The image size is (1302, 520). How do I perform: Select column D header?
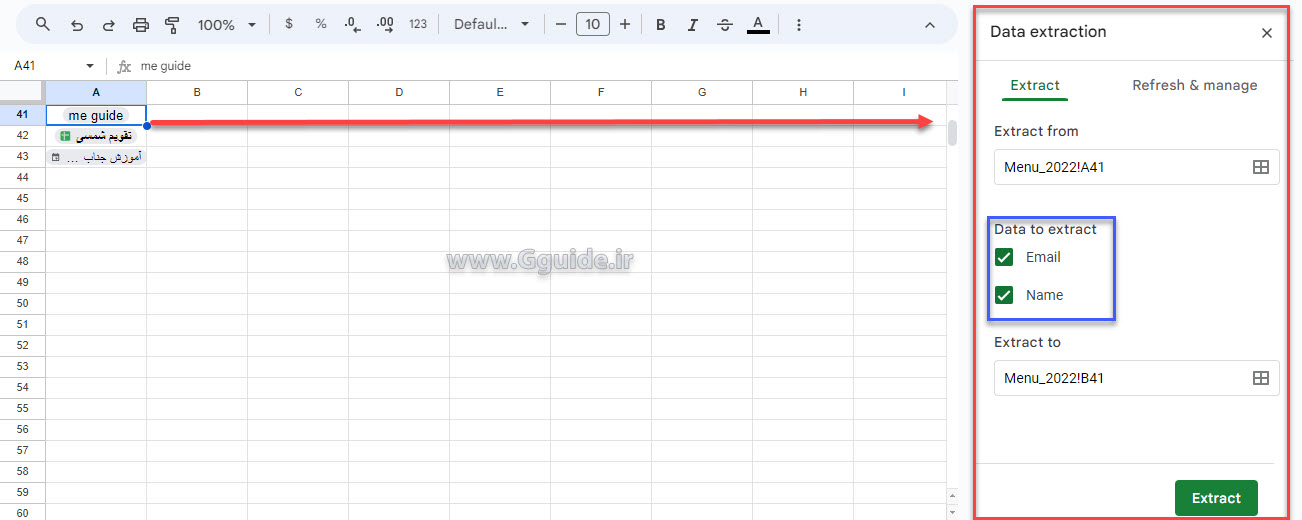tap(399, 92)
